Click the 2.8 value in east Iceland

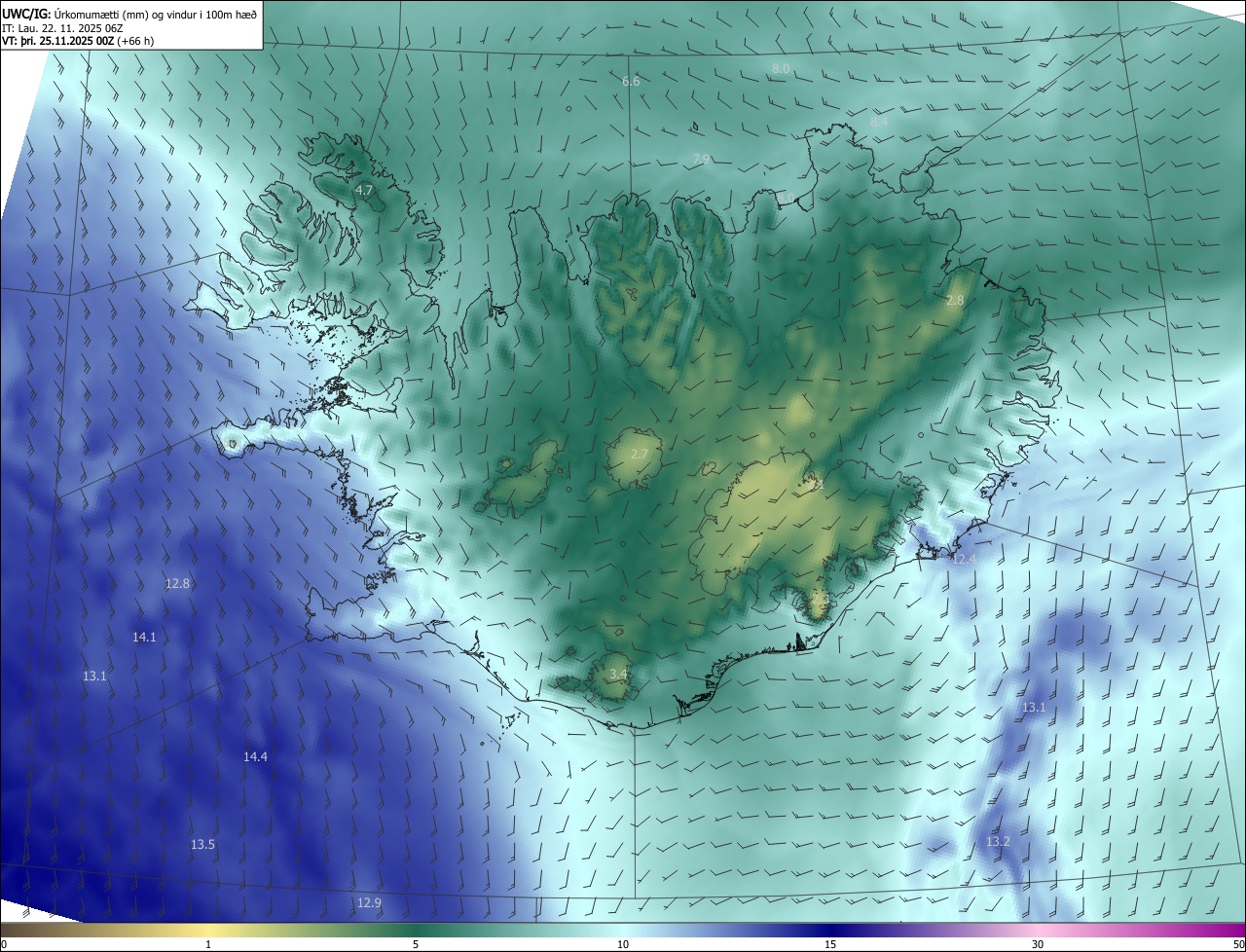pos(955,300)
